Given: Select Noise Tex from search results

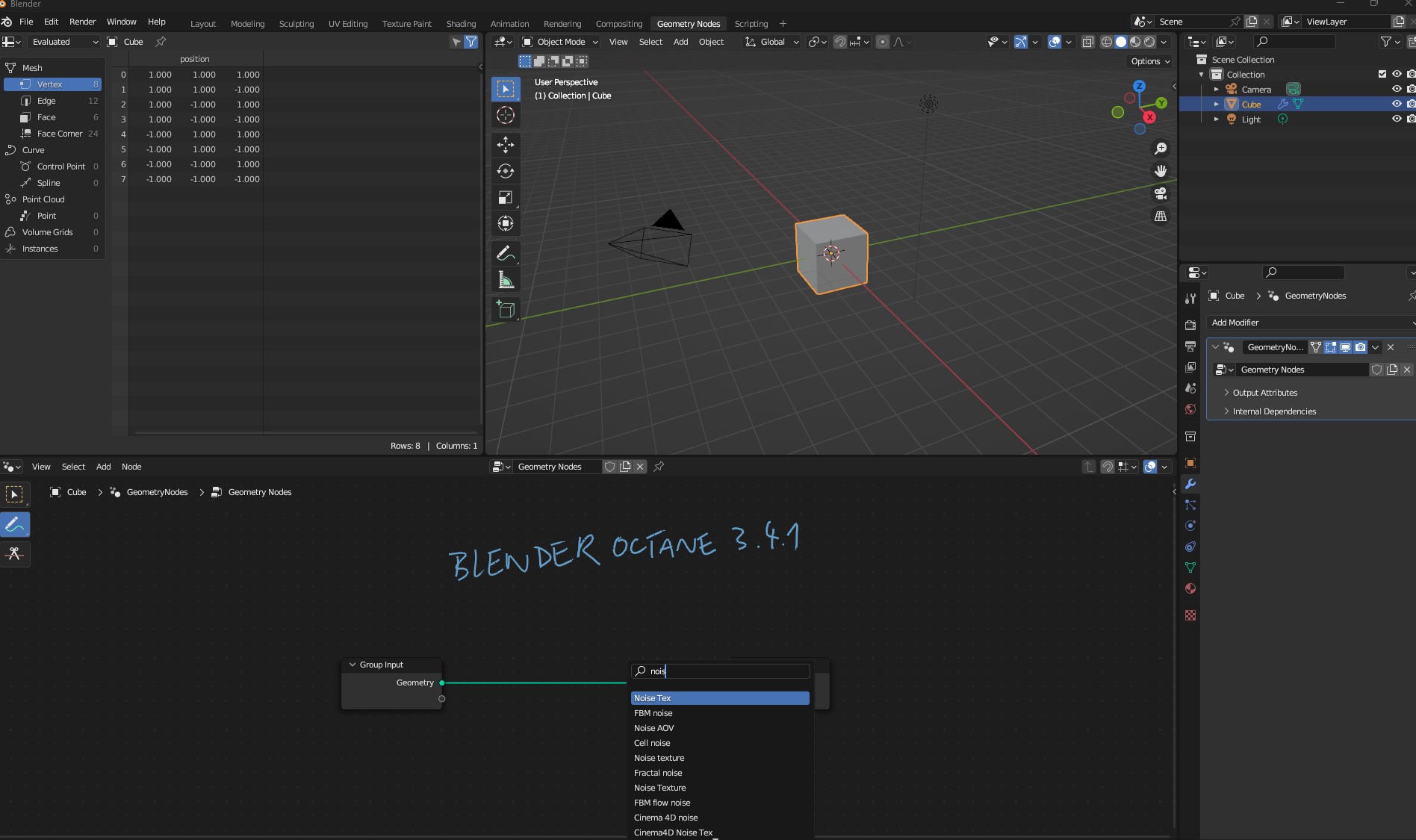Looking at the screenshot, I should [x=720, y=698].
